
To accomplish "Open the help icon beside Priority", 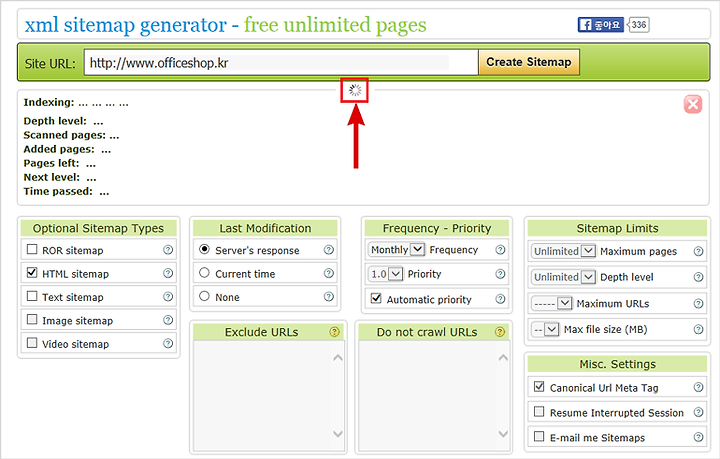I will click(500, 274).
